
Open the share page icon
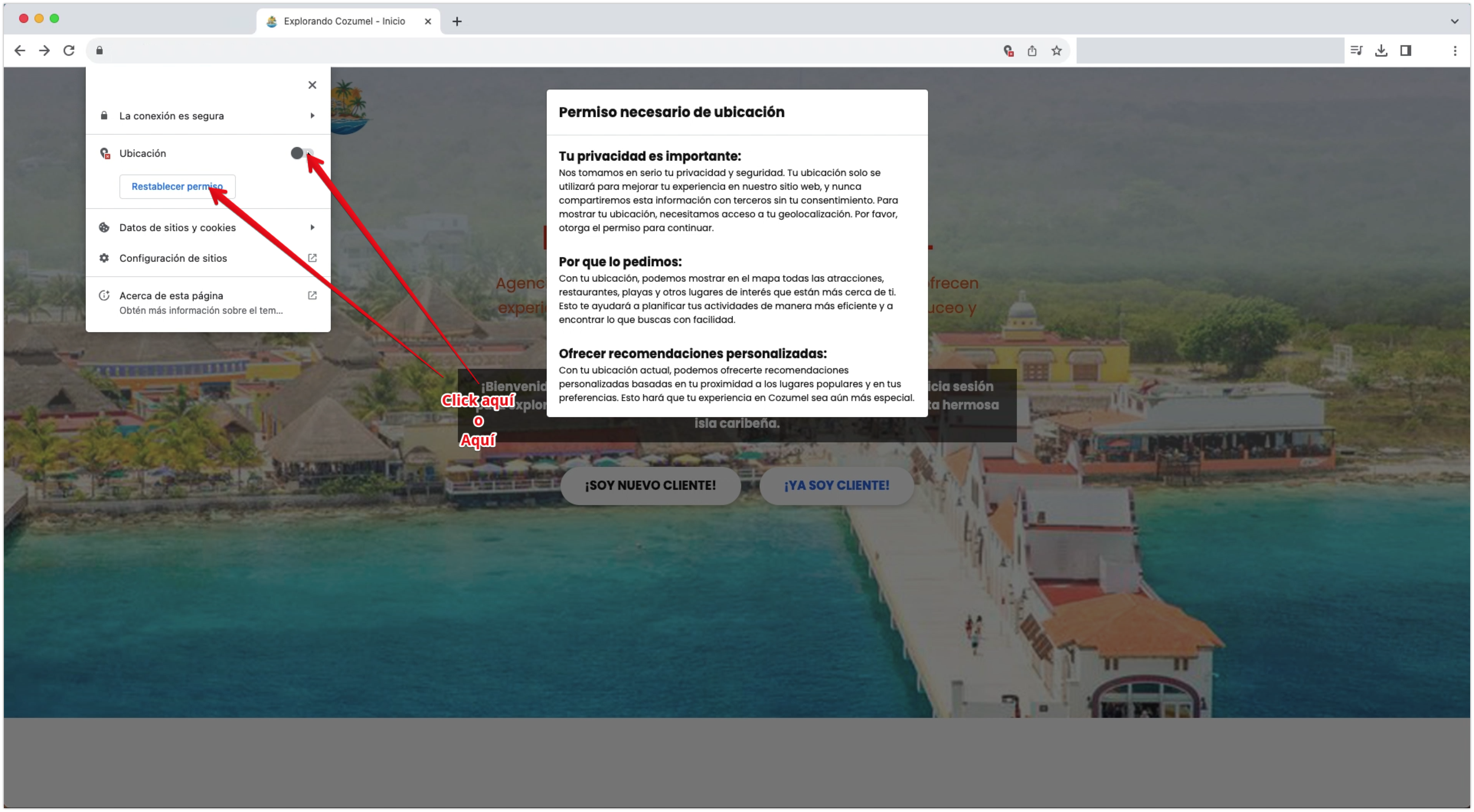tap(1032, 51)
